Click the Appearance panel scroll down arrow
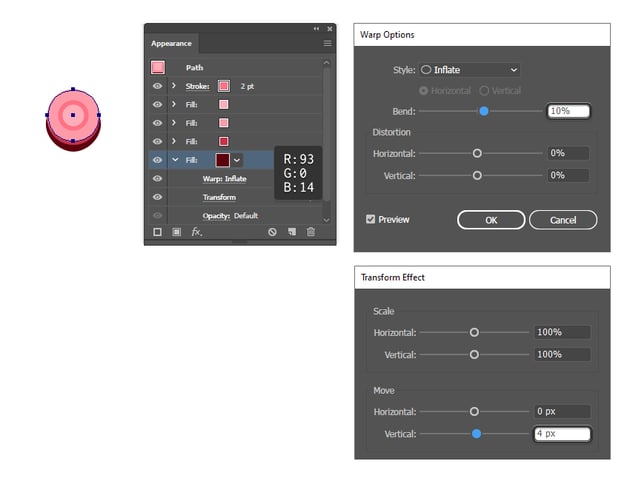Viewport: 630px width, 481px height. (326, 220)
